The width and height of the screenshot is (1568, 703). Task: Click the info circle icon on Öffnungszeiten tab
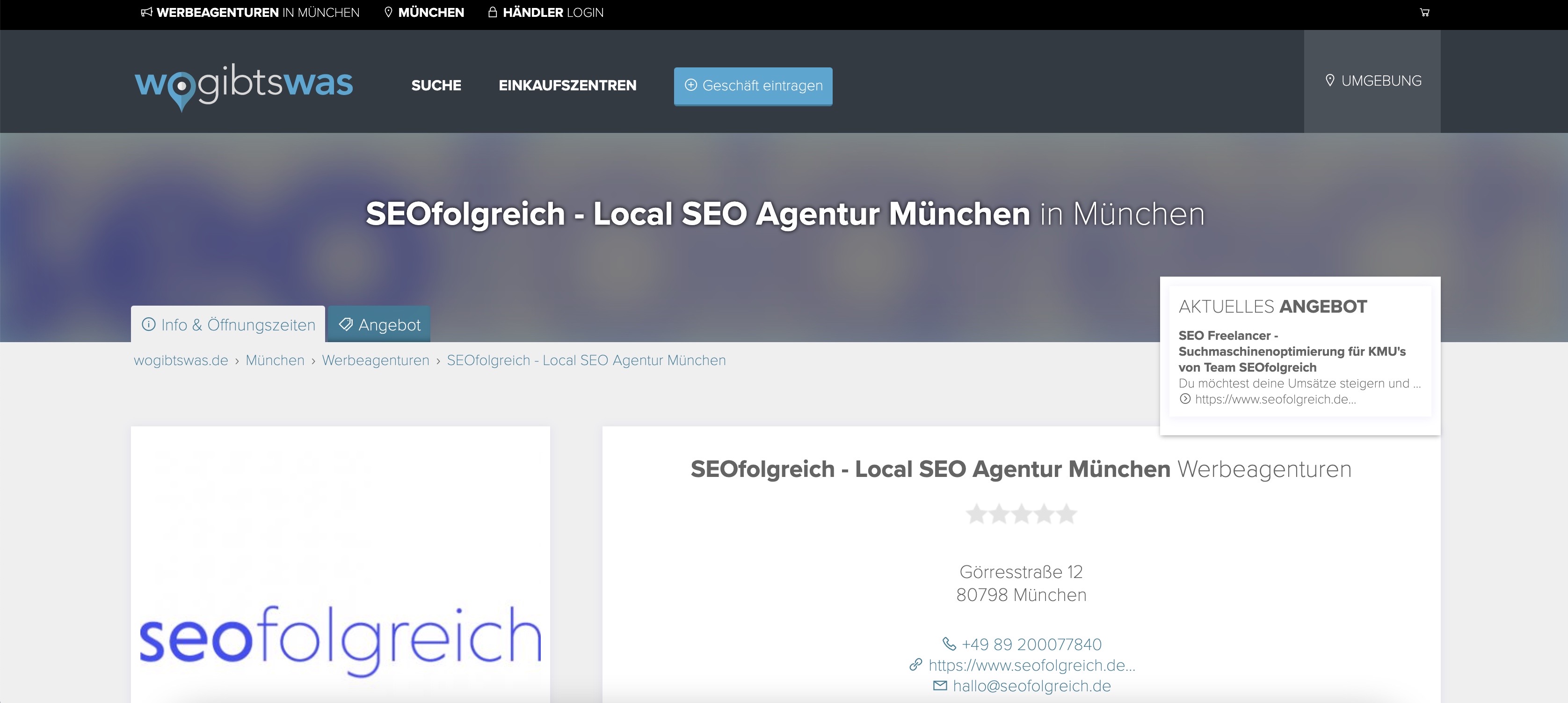coord(149,324)
